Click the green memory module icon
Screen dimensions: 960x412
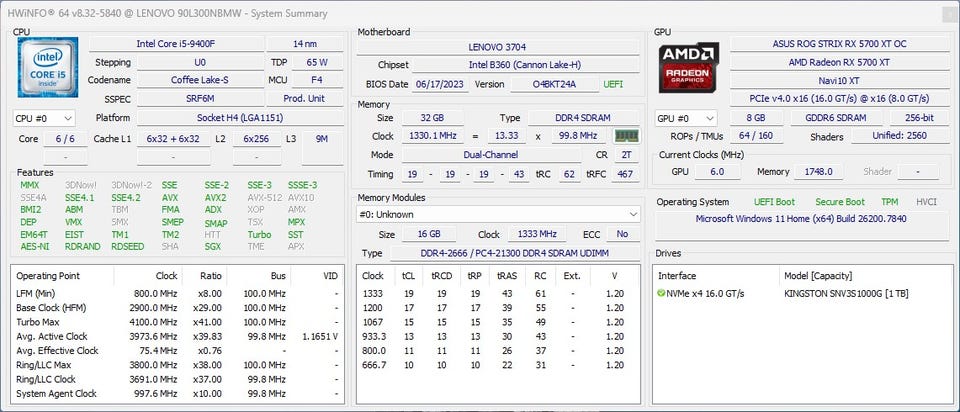626,136
